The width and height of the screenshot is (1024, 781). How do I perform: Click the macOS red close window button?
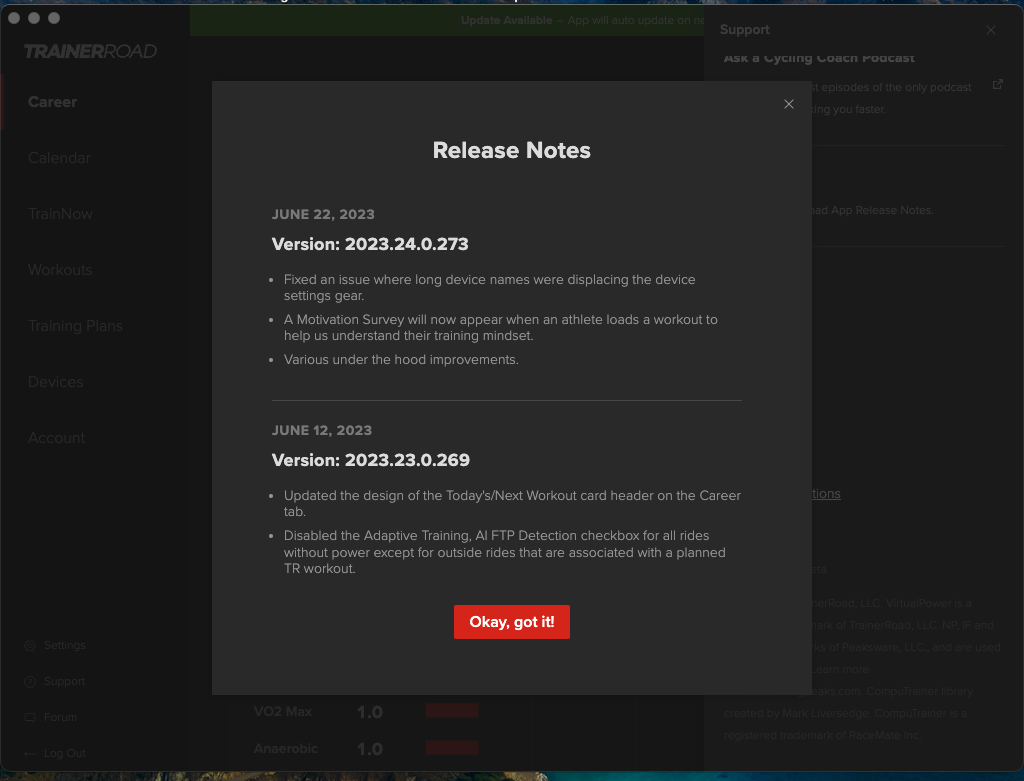14,18
